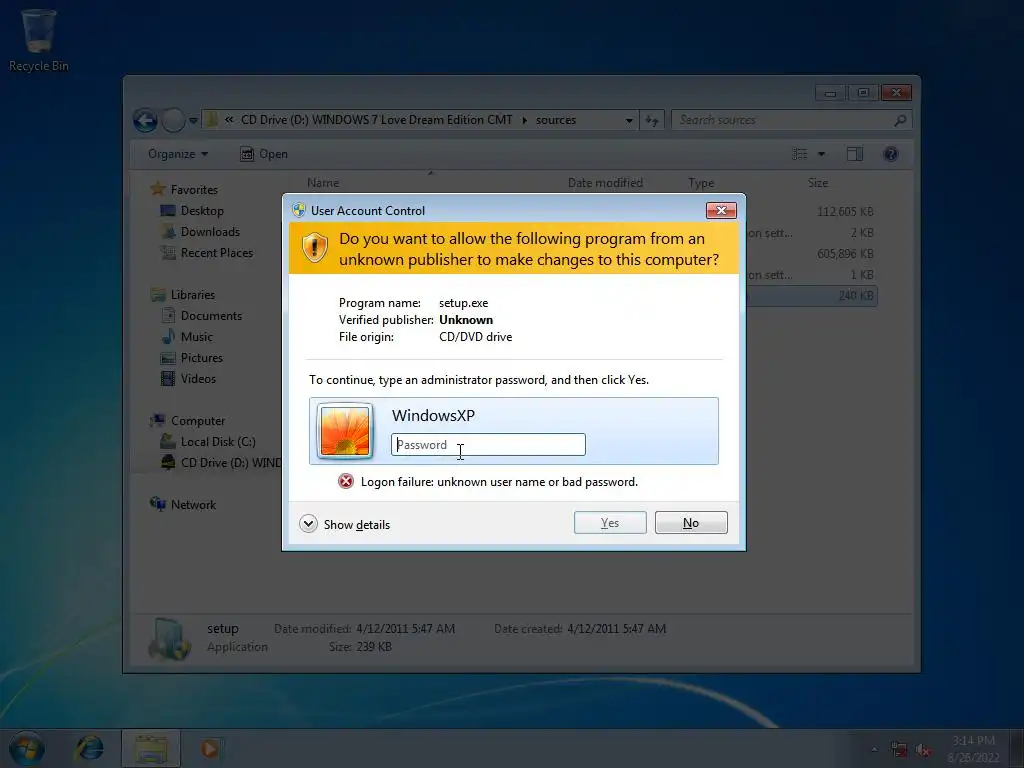Close the sources Explorer window
The image size is (1024, 768).
pos(896,93)
